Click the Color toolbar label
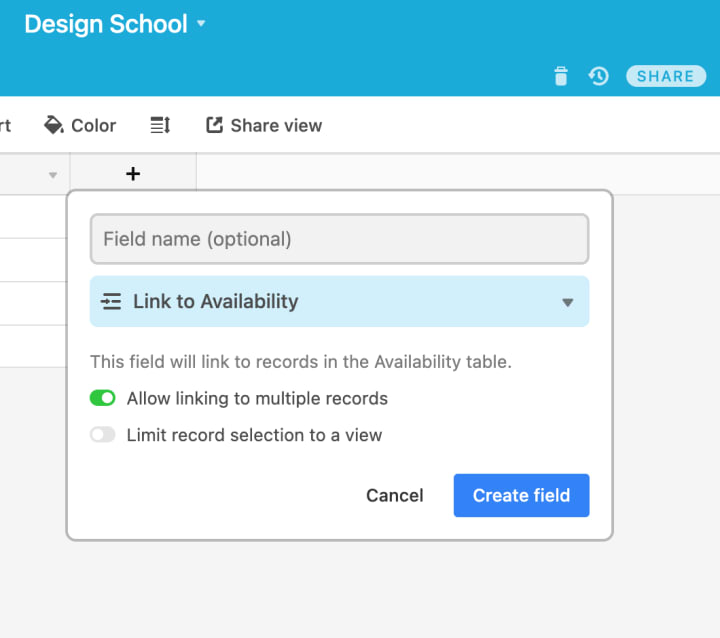The height and width of the screenshot is (638, 720). [94, 125]
